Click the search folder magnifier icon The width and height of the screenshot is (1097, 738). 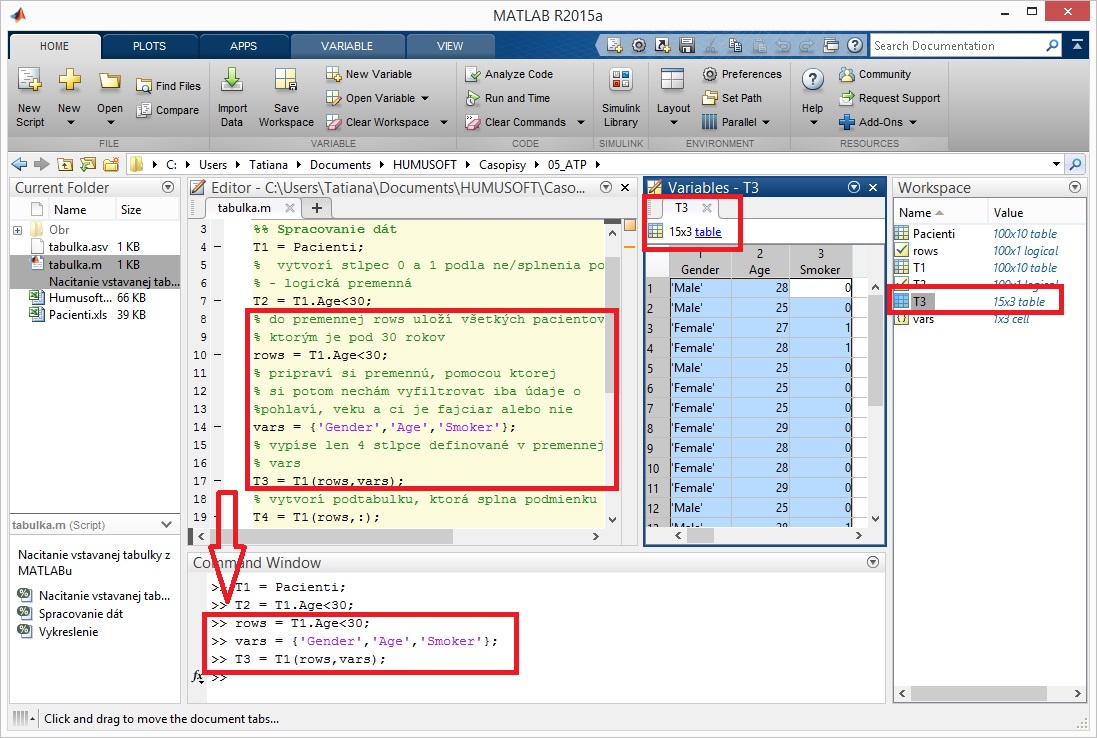pyautogui.click(x=1076, y=164)
